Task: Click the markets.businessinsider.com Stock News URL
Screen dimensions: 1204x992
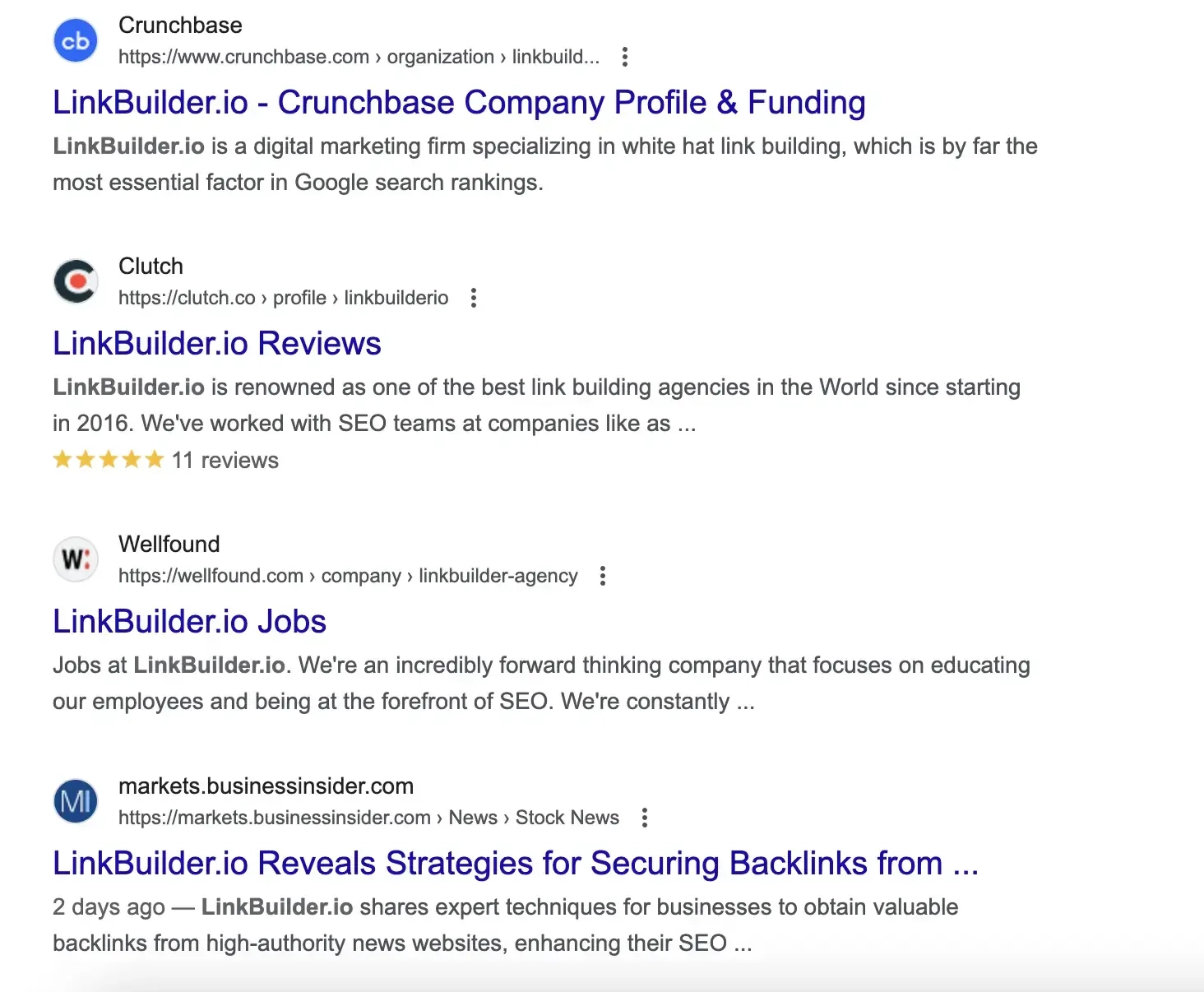Action: point(368,818)
